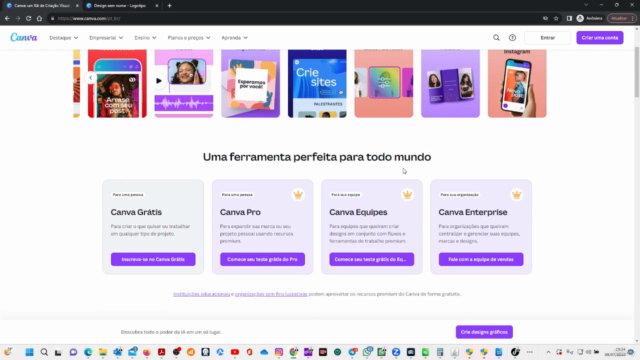Start the Canva Equipes free trial
The image size is (640, 360).
tap(371, 259)
